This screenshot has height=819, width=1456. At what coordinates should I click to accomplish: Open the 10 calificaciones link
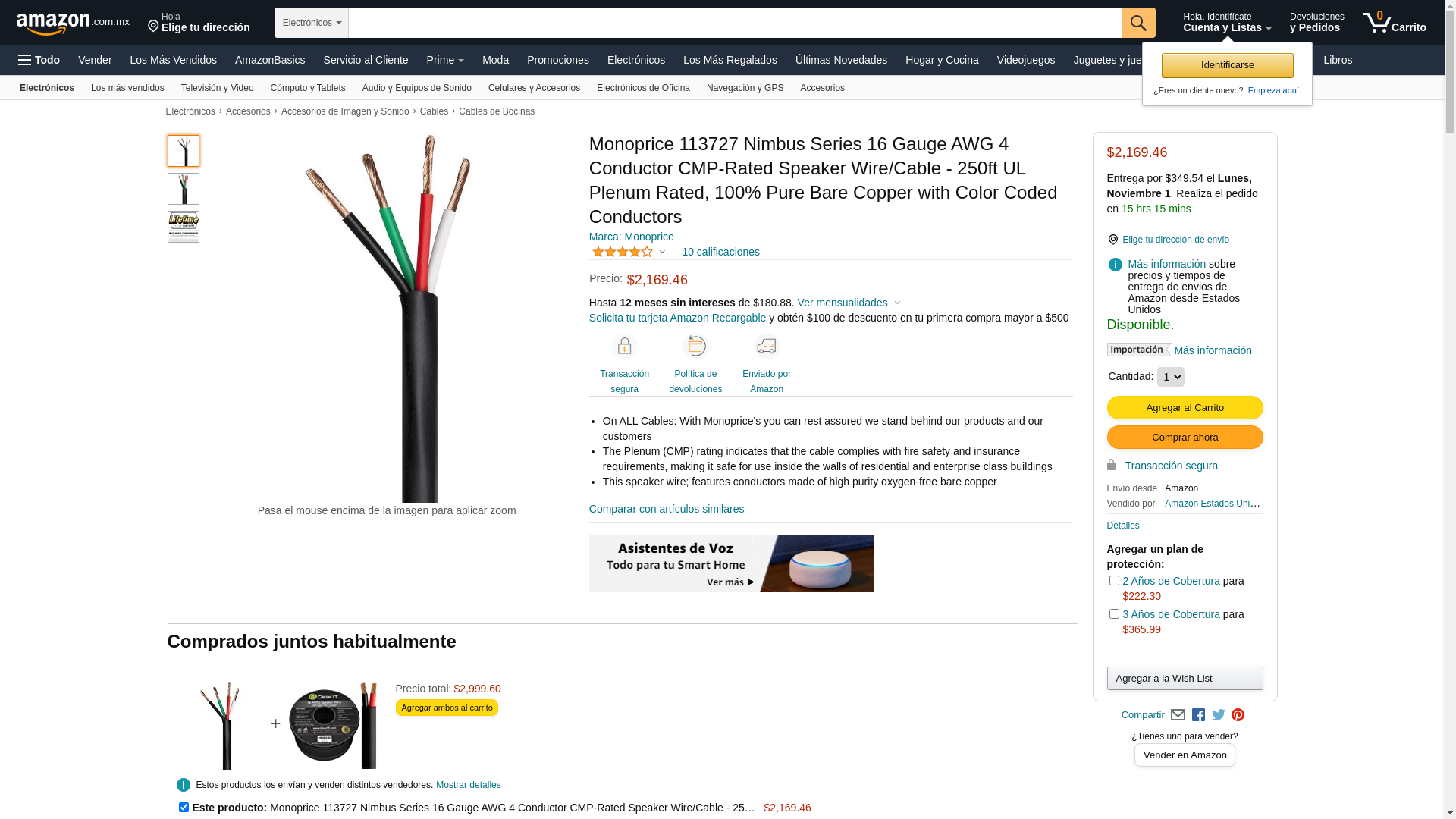pyautogui.click(x=720, y=252)
